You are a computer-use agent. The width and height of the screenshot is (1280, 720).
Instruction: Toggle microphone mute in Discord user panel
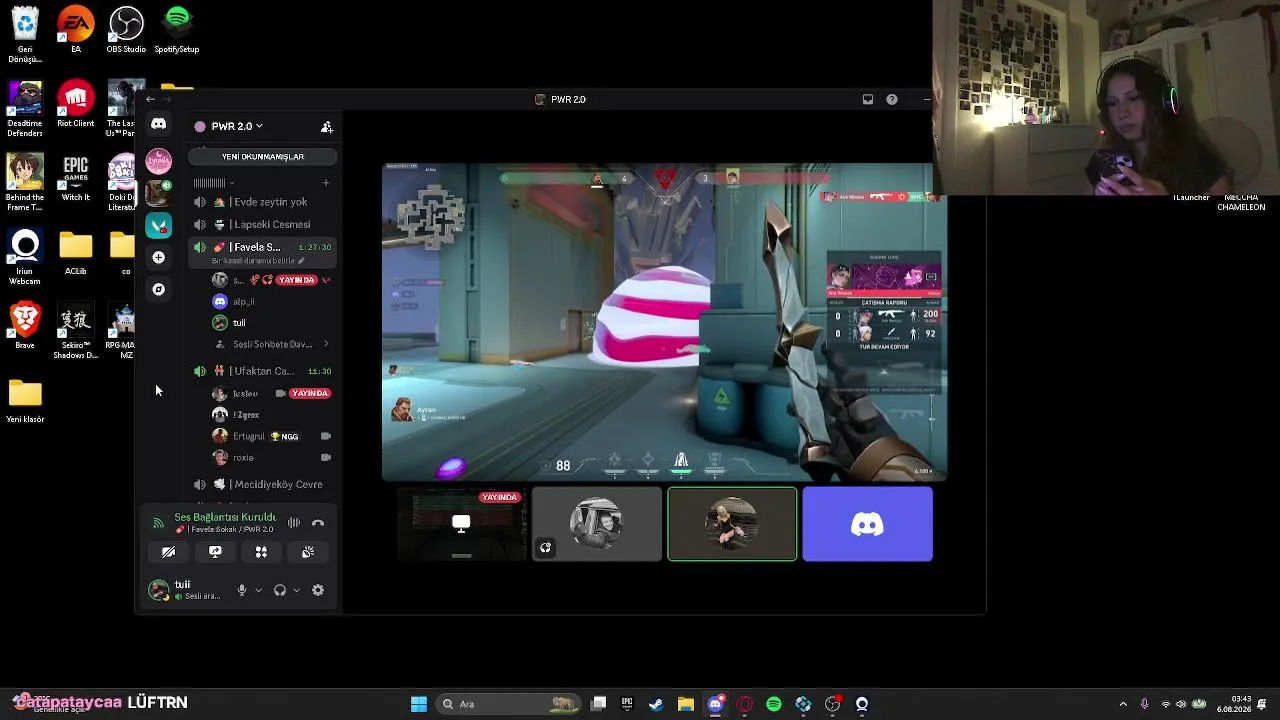[241, 590]
